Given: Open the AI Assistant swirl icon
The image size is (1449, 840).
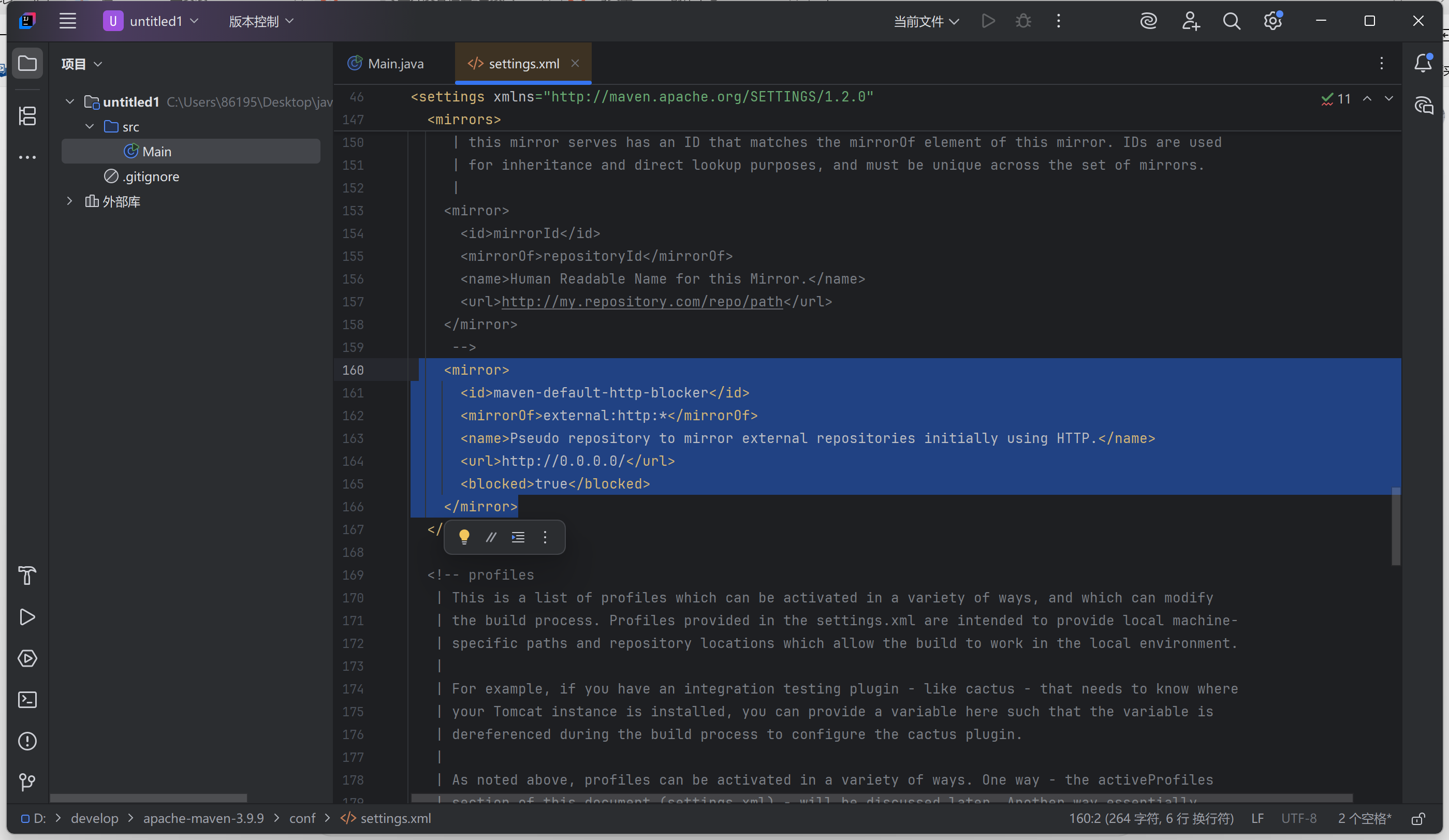Looking at the screenshot, I should [1148, 21].
